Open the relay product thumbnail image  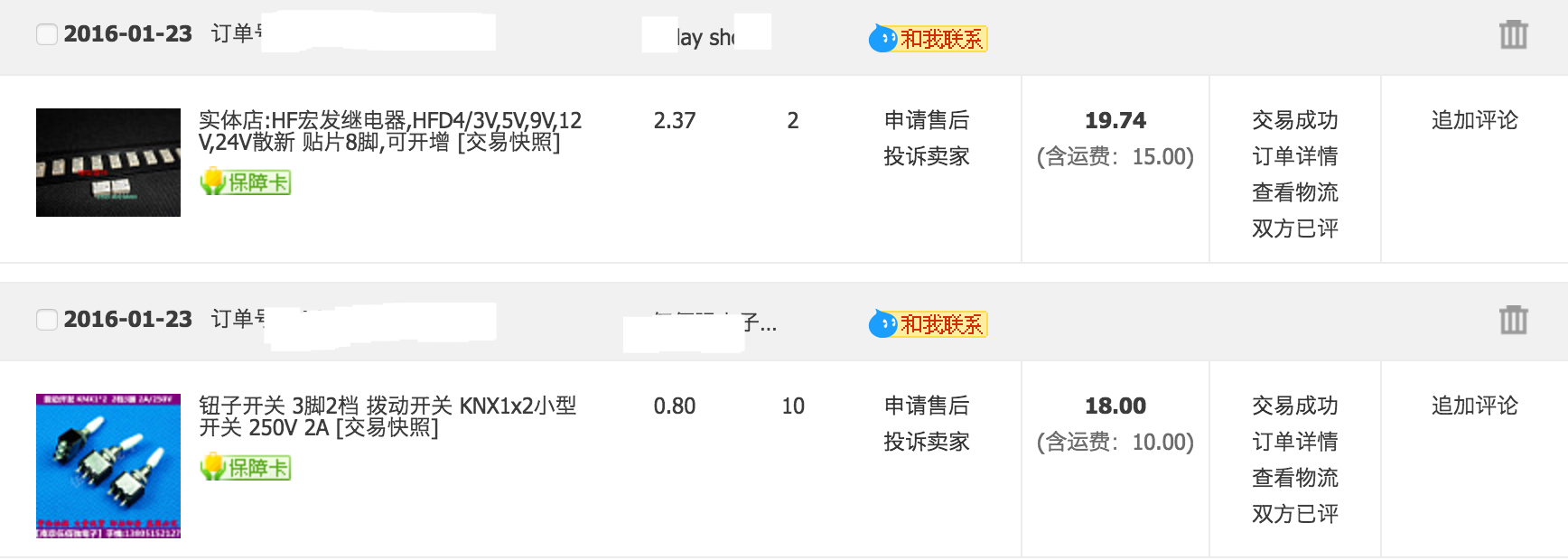(108, 163)
